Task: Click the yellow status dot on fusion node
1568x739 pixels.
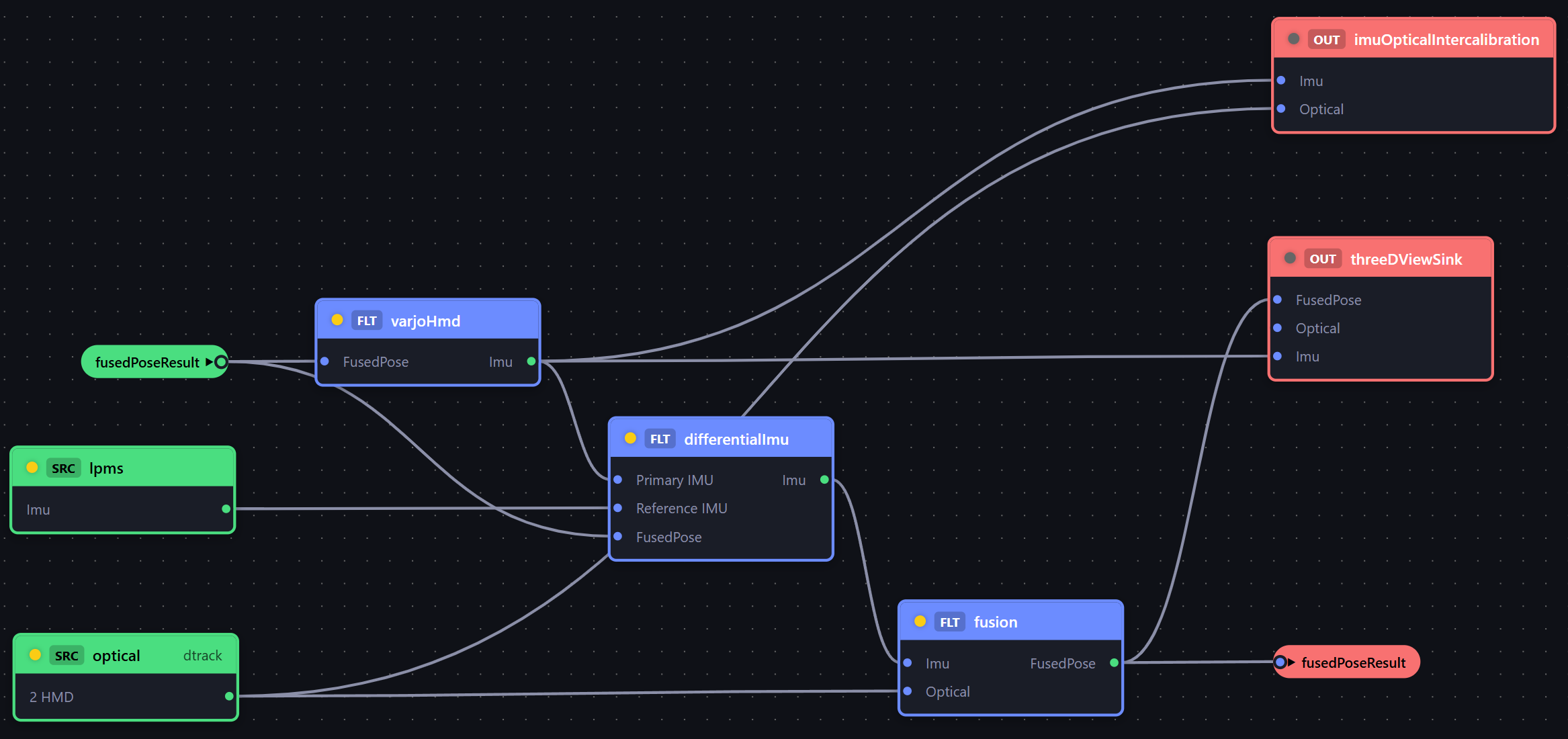Action: point(920,621)
